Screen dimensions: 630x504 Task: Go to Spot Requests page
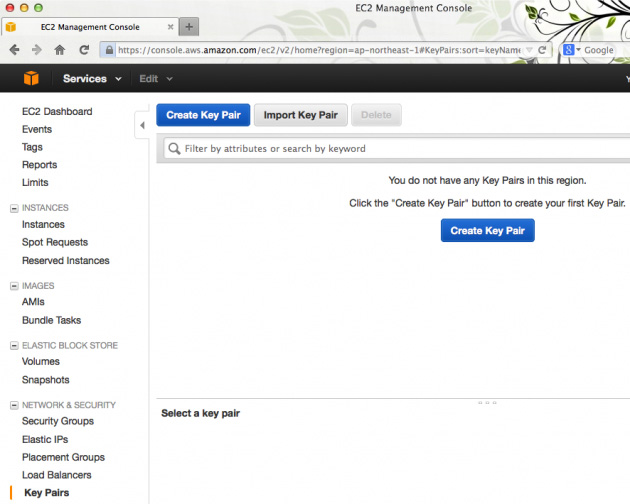click(x=55, y=242)
